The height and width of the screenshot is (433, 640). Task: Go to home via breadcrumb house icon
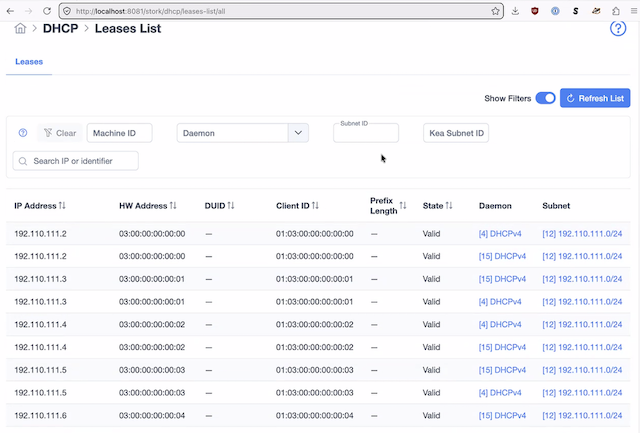(x=20, y=28)
